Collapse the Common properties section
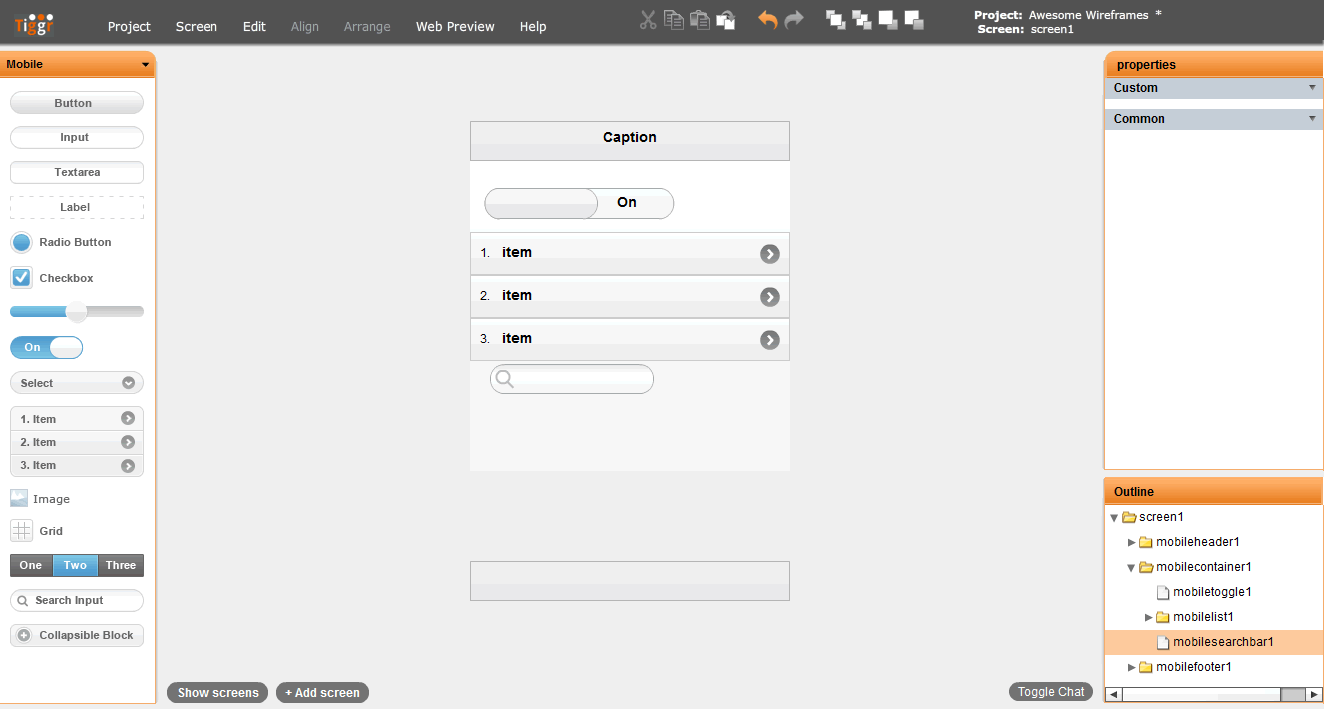This screenshot has height=709, width=1324. click(1312, 118)
